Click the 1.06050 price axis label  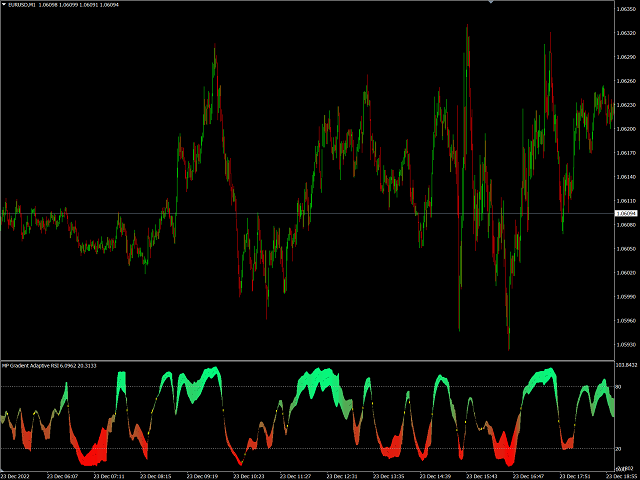pos(627,249)
